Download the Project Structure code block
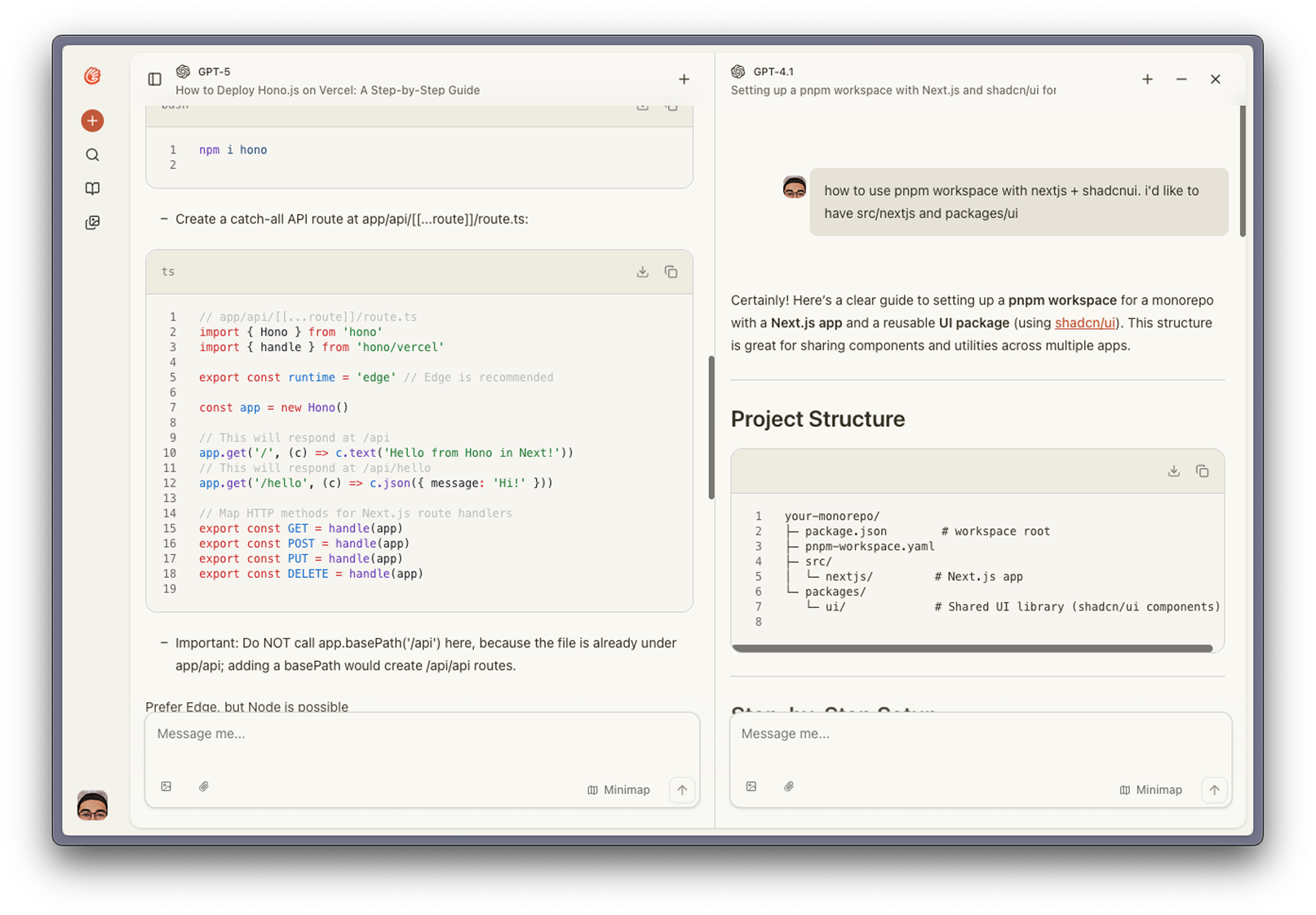1316x915 pixels. pos(1173,471)
